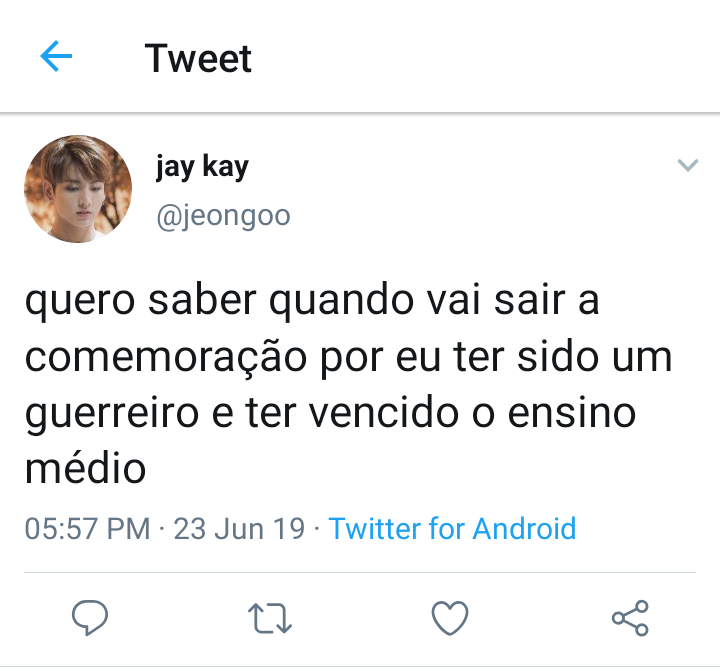Viewport: 720px width, 671px height.
Task: Tap the 23 Jun 19 date
Action: 239,529
